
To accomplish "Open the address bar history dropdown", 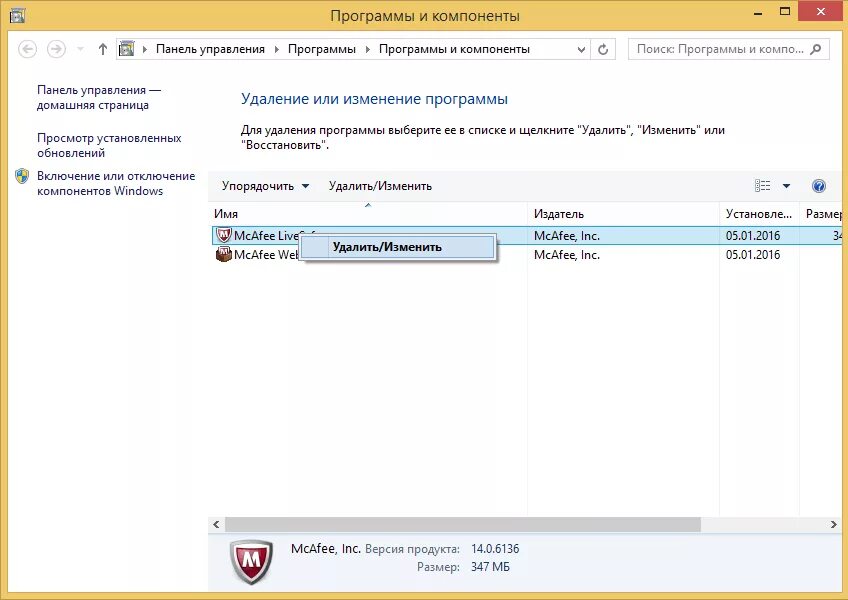I will [581, 50].
